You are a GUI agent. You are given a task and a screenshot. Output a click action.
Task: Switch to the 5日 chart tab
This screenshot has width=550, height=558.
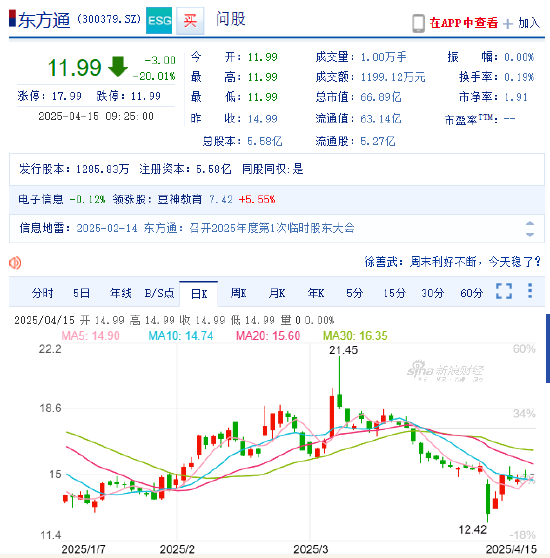tap(81, 293)
